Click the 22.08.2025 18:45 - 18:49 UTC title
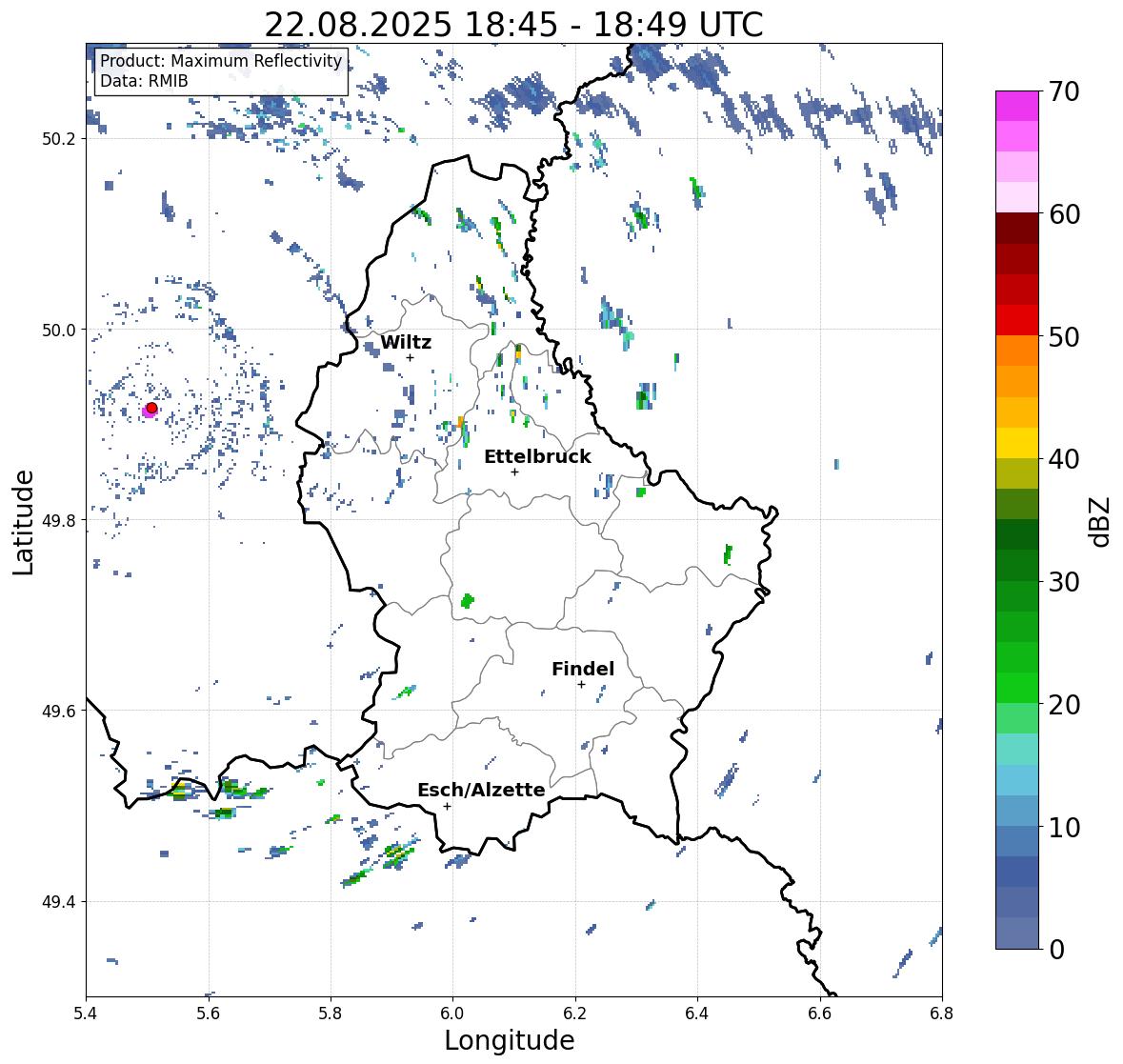Image resolution: width=1123 pixels, height=1064 pixels. pos(513,25)
